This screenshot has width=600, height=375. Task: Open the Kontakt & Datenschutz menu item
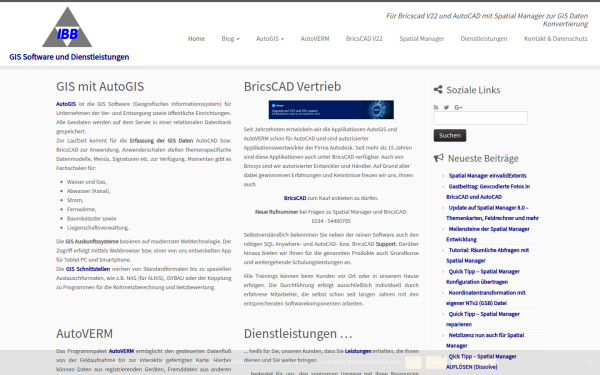coord(556,39)
